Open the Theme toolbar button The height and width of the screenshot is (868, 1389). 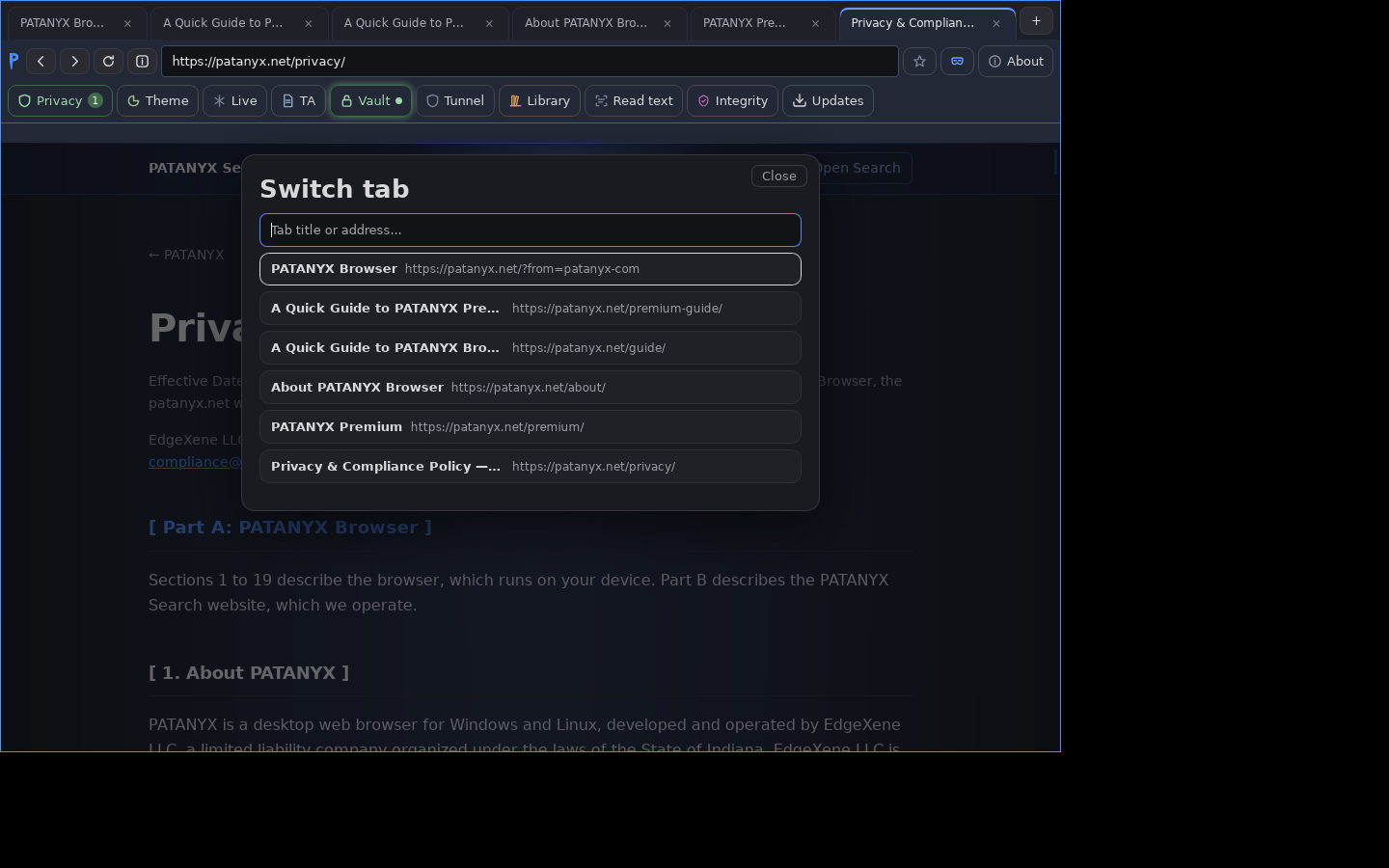tap(158, 100)
